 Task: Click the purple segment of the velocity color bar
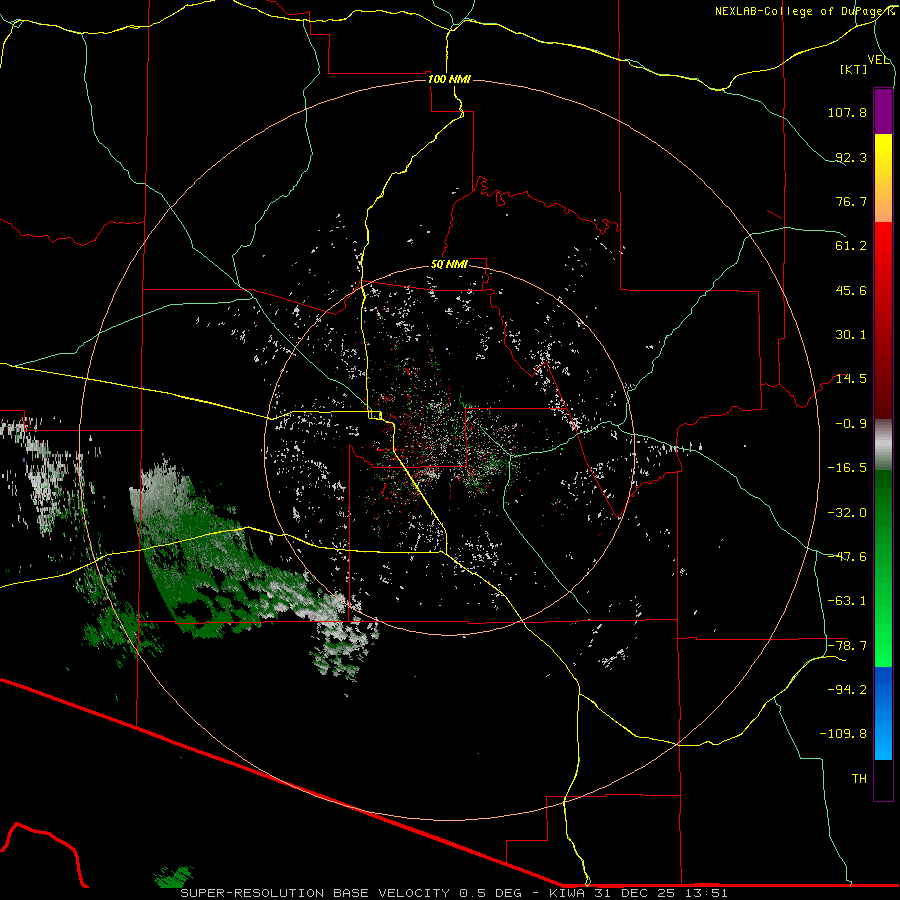tap(883, 111)
